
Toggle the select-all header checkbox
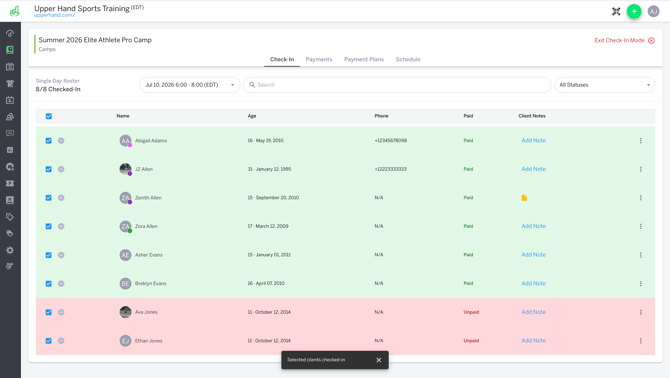tap(49, 116)
